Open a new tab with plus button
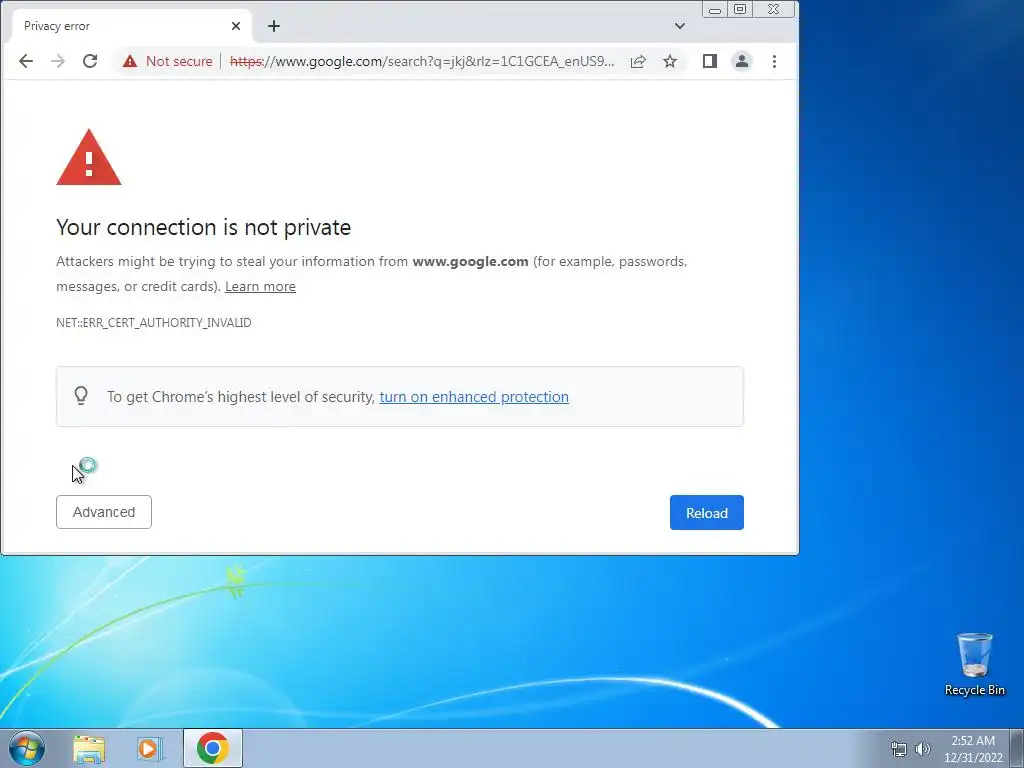Screen dimensions: 1024x768 pyautogui.click(x=274, y=26)
